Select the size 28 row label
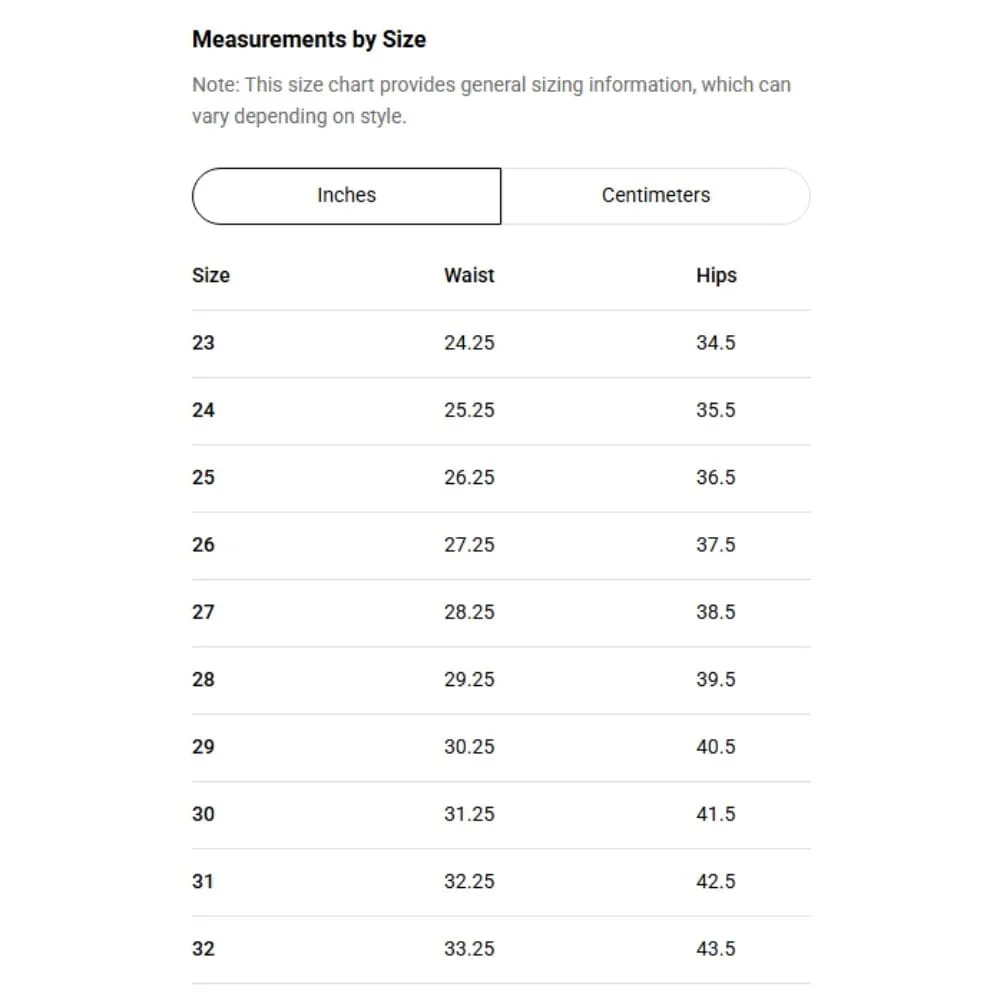1000x1000 pixels. pos(203,679)
